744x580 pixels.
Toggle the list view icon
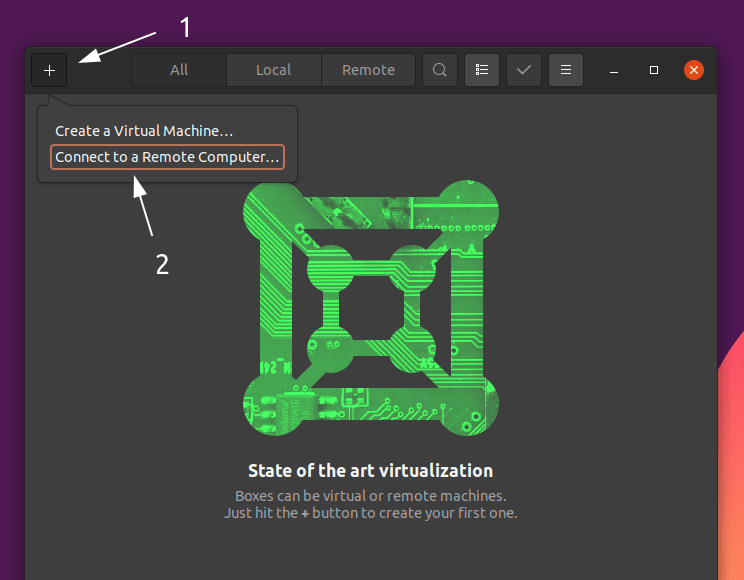click(482, 70)
